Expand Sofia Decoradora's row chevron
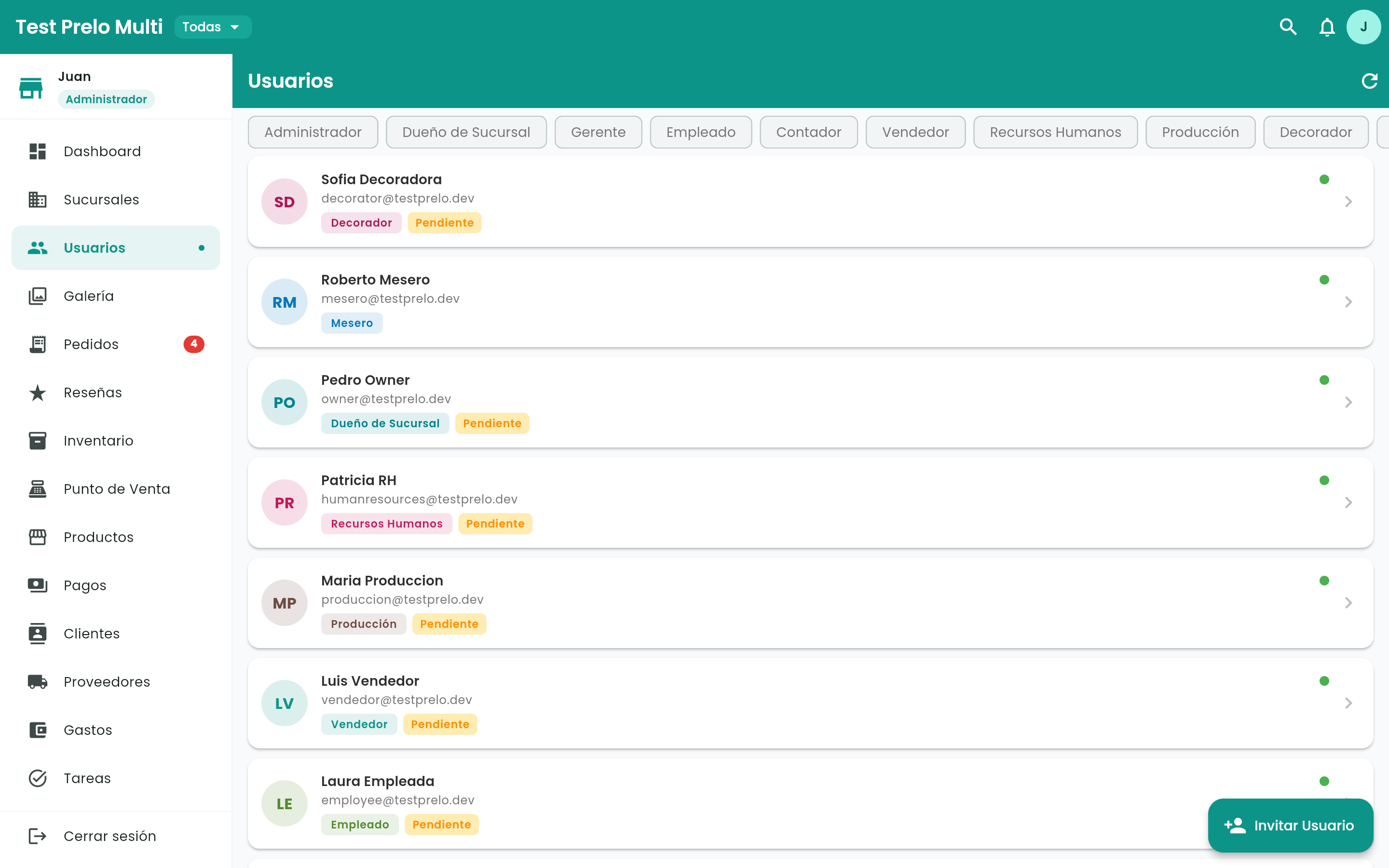1389x868 pixels. pyautogui.click(x=1348, y=202)
